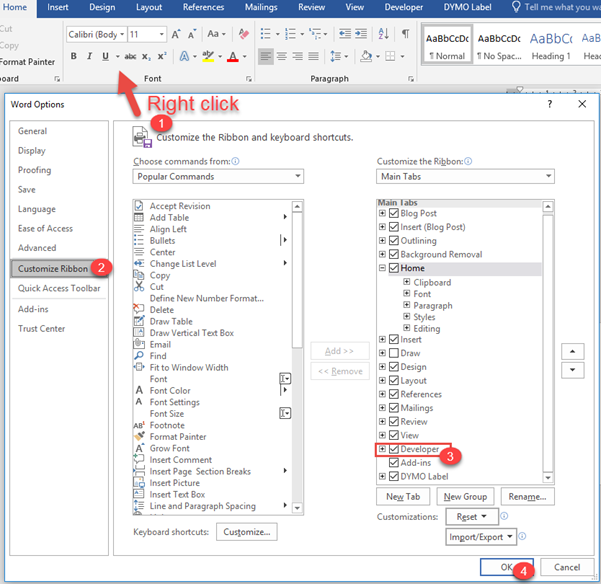Toggle the Add-ins checkbox
Screen dimensions: 601x584
[394, 463]
